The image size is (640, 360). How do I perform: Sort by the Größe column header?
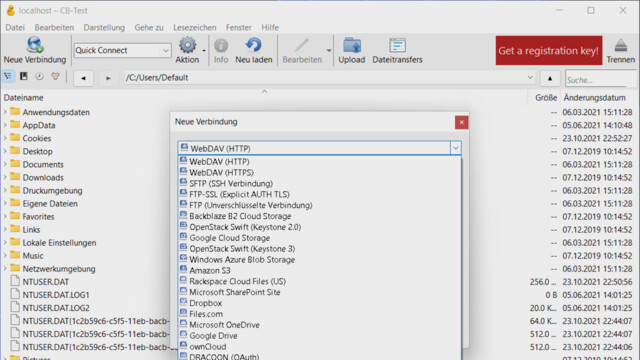546,98
